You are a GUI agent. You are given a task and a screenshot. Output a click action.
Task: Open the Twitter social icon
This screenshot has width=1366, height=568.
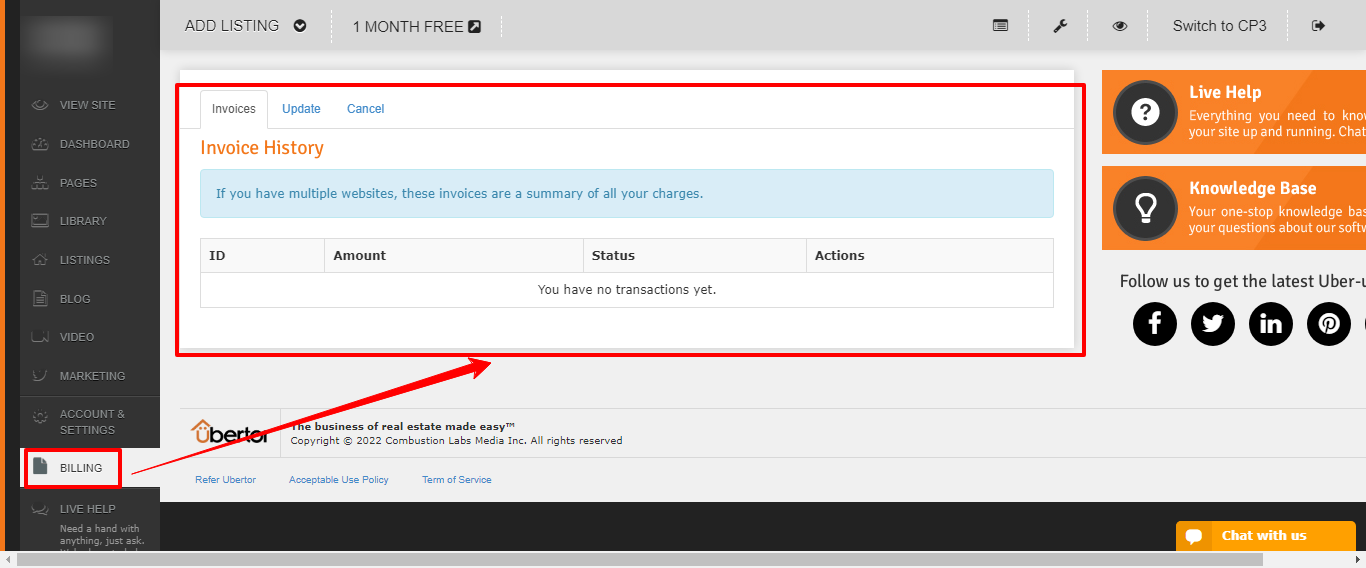click(1213, 324)
